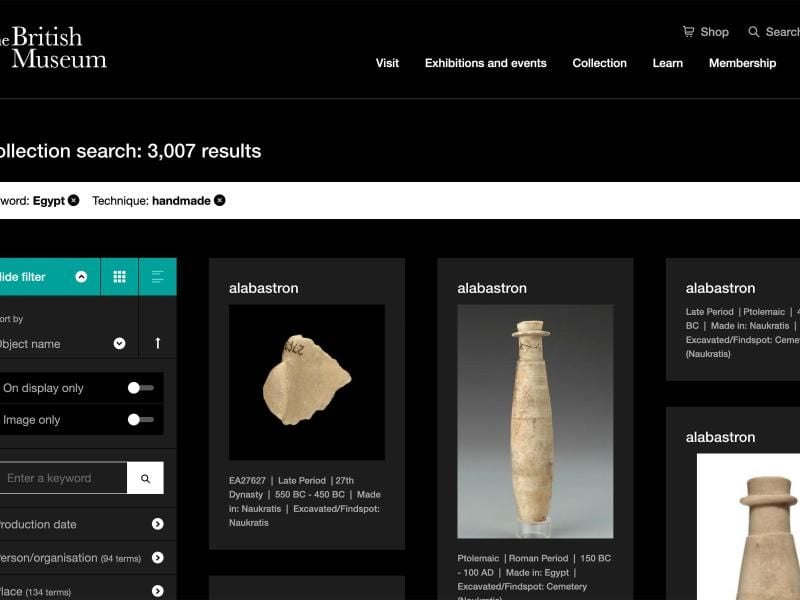
Task: Click alabastron title above vase image
Action: tap(492, 288)
